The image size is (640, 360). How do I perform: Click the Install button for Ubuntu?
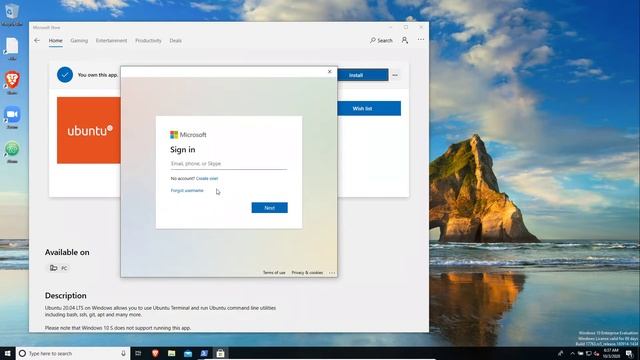click(x=363, y=75)
